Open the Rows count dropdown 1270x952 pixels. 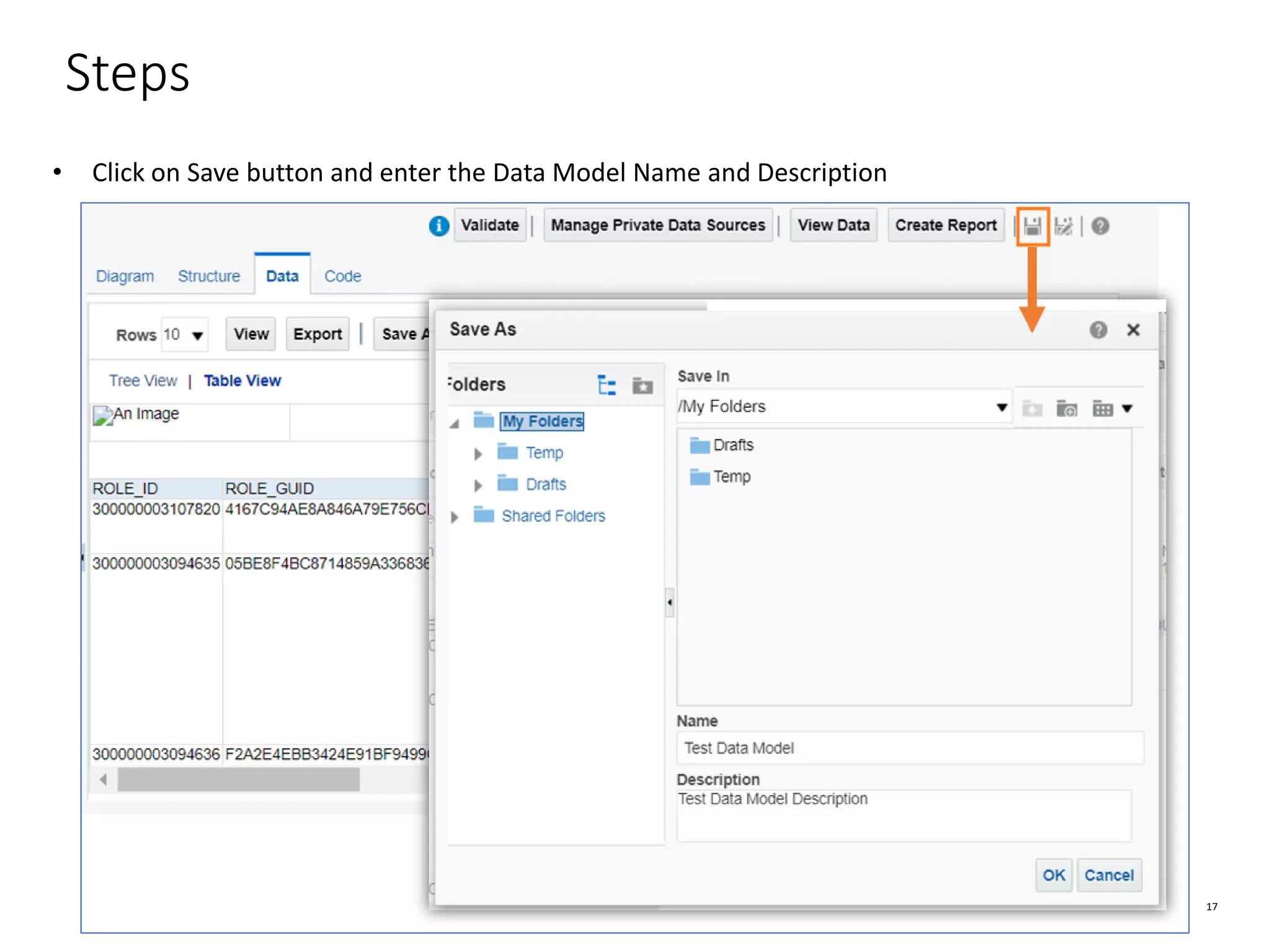(197, 335)
